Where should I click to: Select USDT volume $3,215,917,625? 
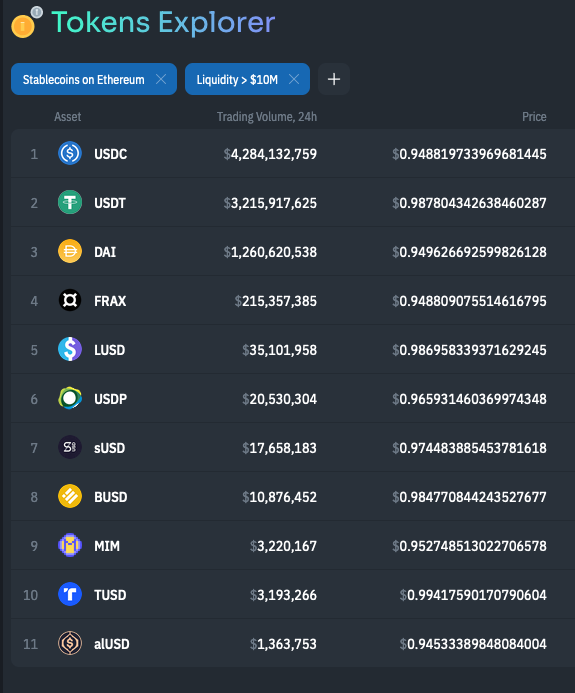point(270,203)
